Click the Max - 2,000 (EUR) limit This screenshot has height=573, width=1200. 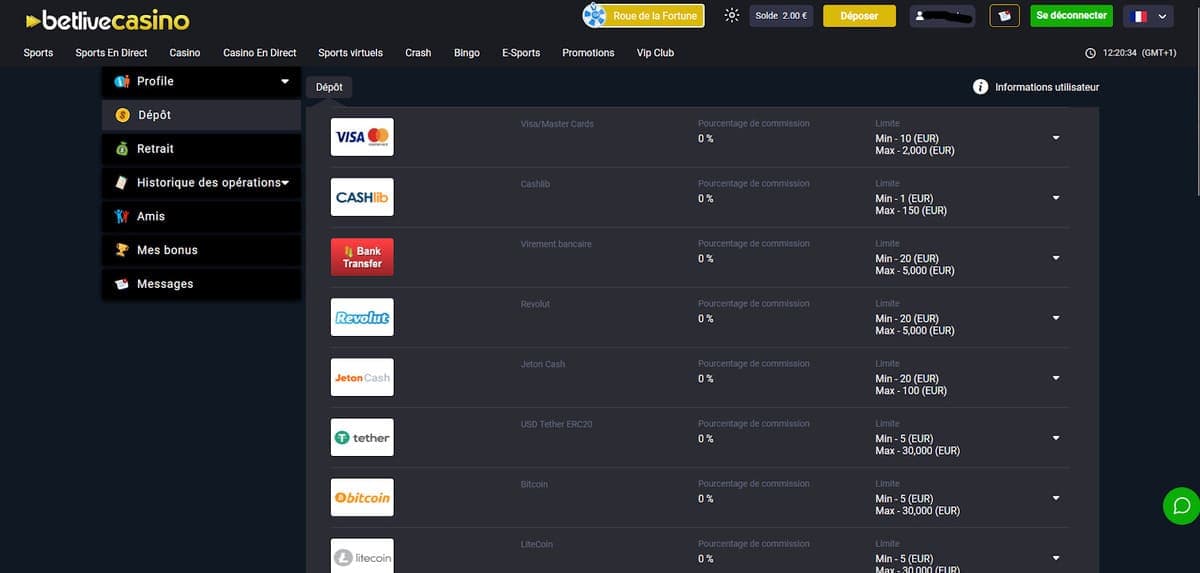914,151
